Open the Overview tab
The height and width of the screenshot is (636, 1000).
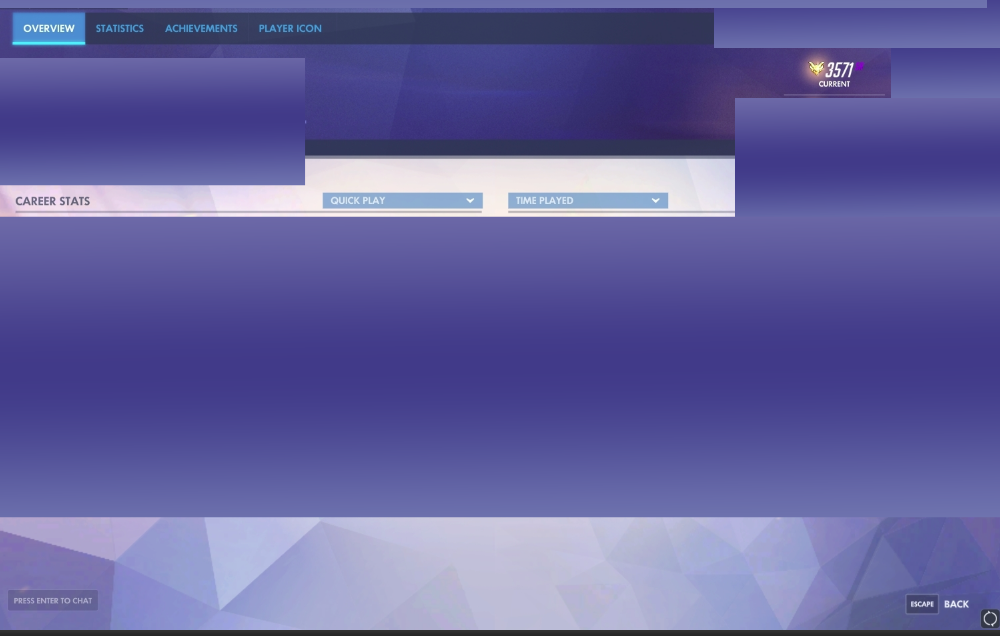click(x=48, y=29)
